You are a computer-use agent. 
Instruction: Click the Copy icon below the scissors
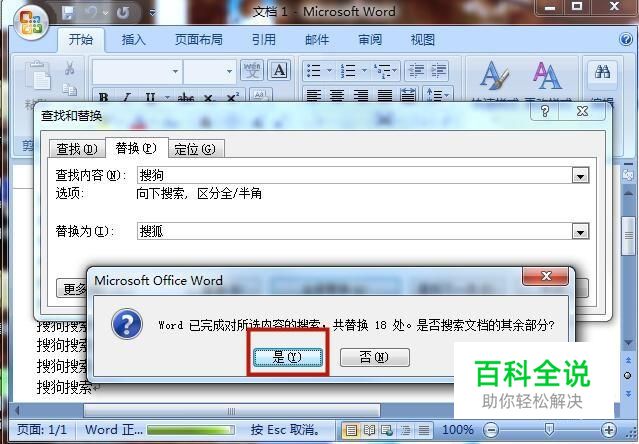tap(70, 89)
